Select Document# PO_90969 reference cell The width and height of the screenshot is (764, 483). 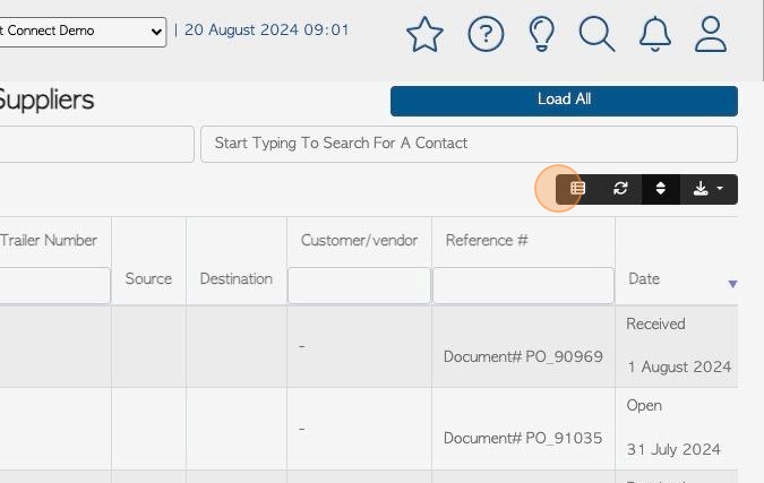pos(523,357)
